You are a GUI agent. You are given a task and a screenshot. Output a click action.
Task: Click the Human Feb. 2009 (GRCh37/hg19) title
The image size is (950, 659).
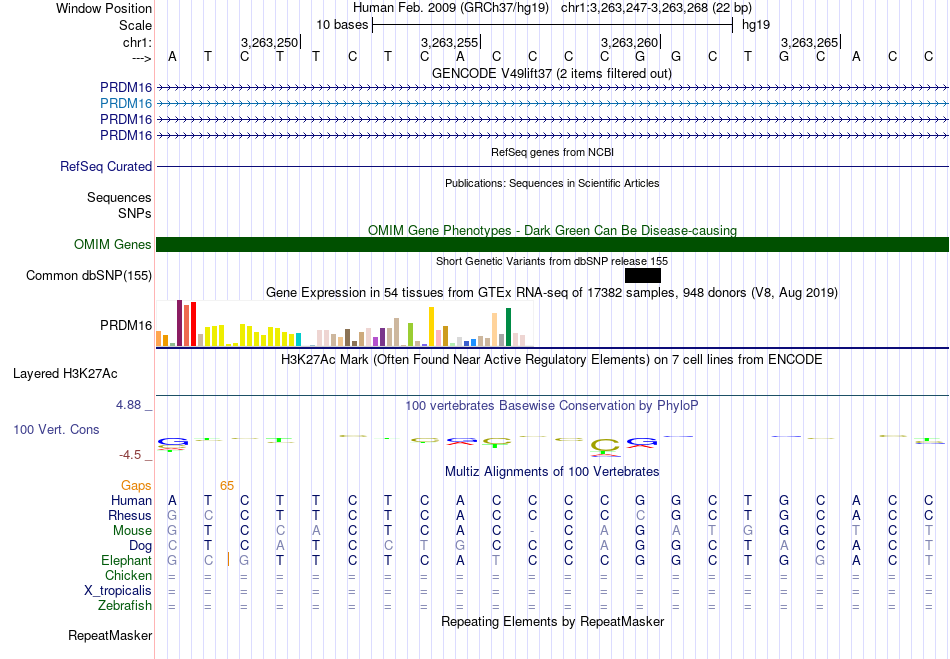451,8
